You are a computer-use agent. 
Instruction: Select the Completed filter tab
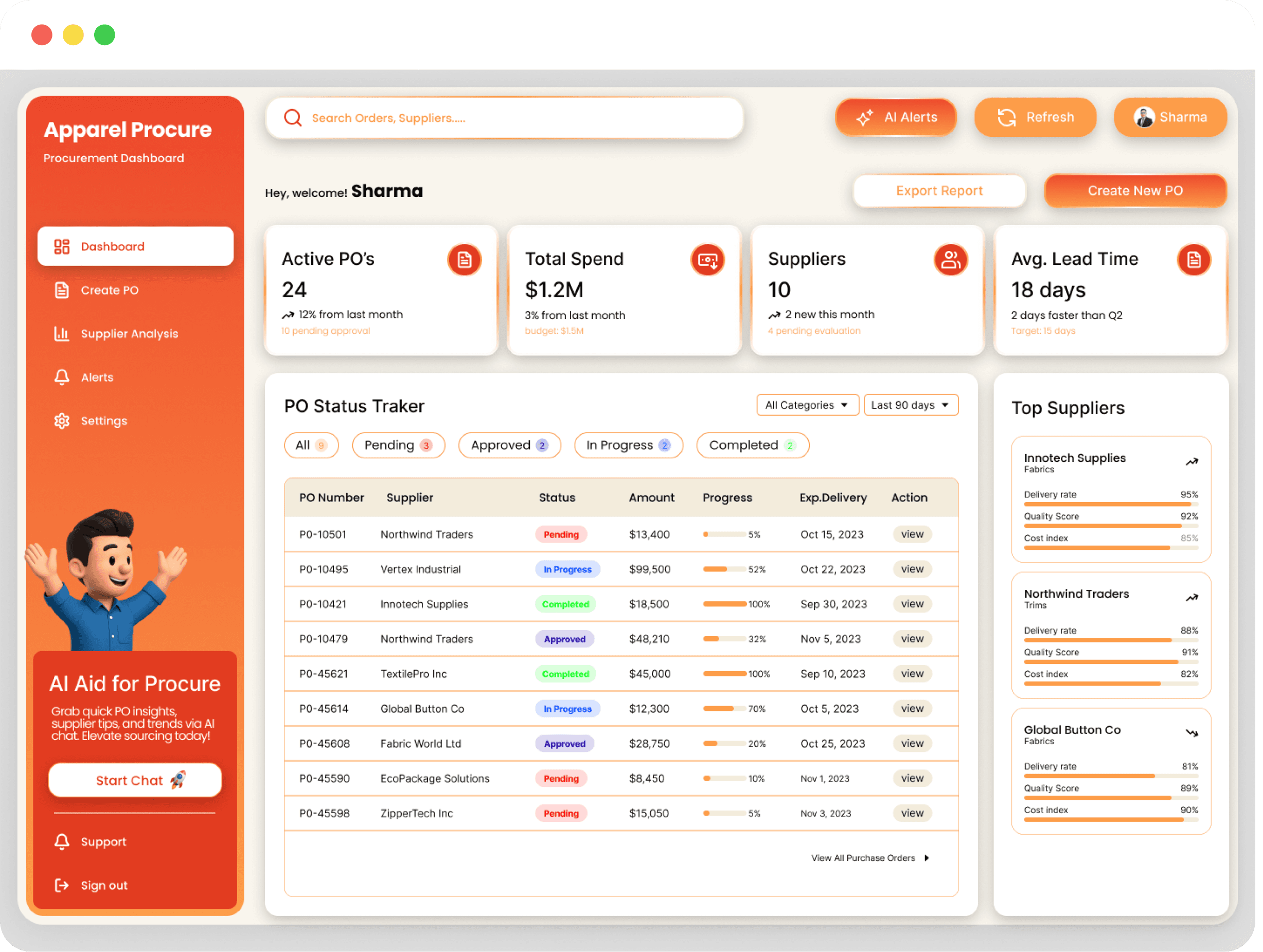coord(752,445)
